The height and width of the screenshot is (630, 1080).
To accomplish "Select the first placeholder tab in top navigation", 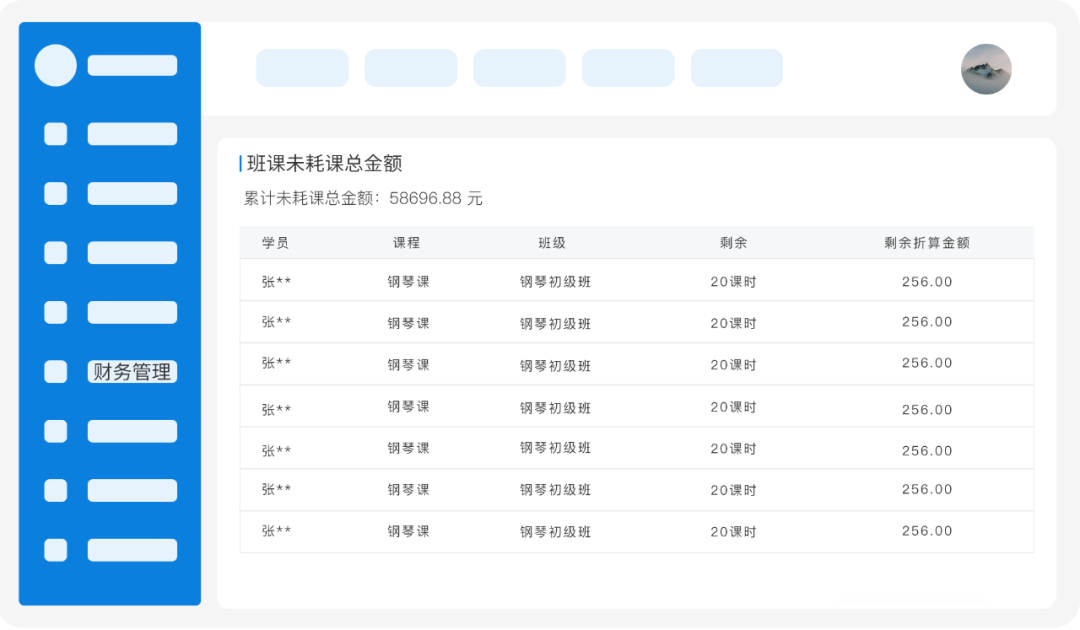I will point(302,68).
